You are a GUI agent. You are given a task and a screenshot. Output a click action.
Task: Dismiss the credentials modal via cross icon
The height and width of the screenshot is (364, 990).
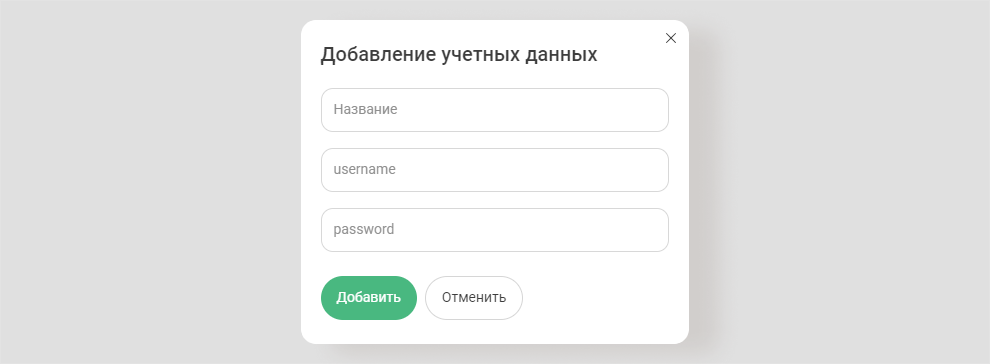pyautogui.click(x=671, y=38)
